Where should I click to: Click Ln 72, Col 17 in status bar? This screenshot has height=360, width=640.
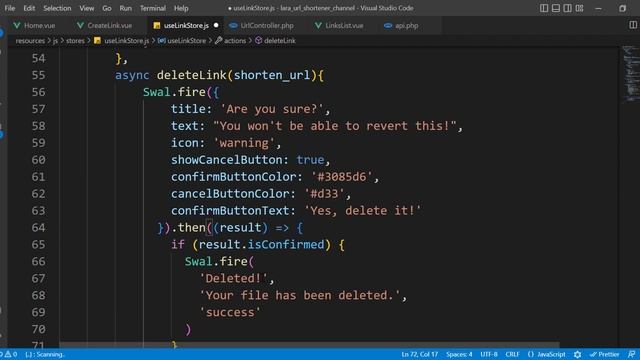pos(420,354)
